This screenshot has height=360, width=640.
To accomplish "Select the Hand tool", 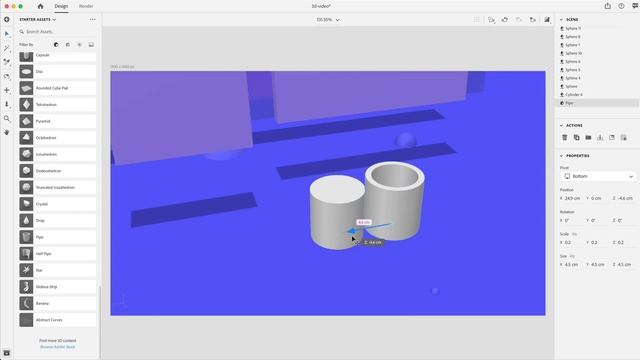I will pos(7,132).
